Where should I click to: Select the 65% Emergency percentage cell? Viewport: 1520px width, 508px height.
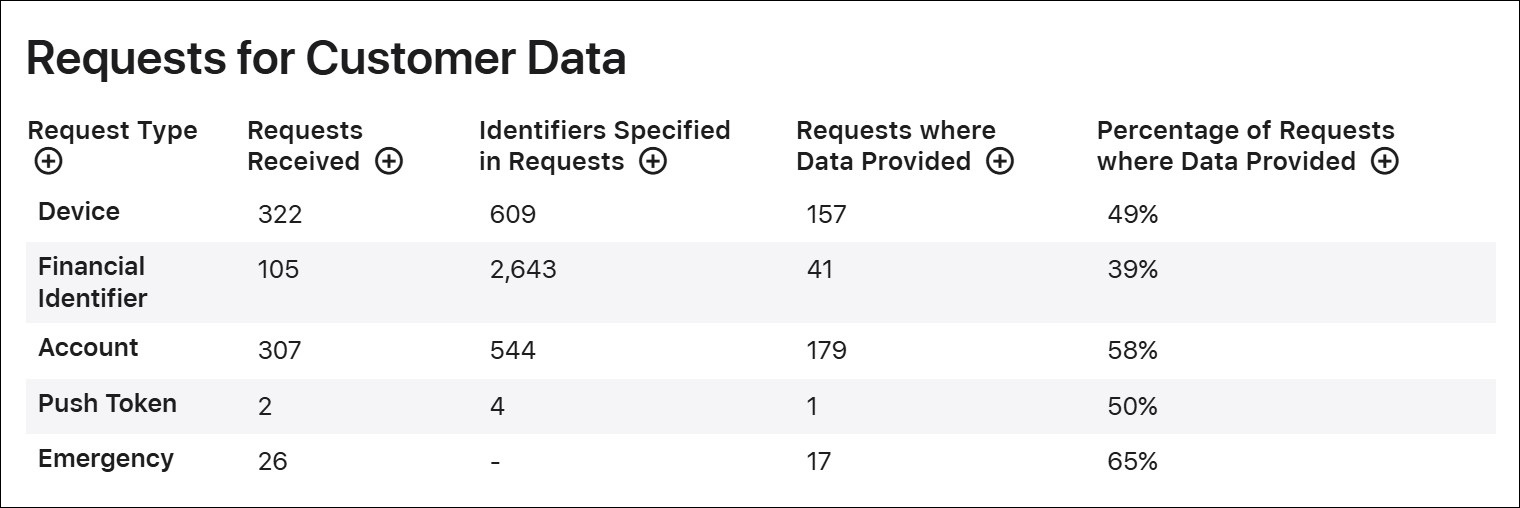(x=1132, y=461)
